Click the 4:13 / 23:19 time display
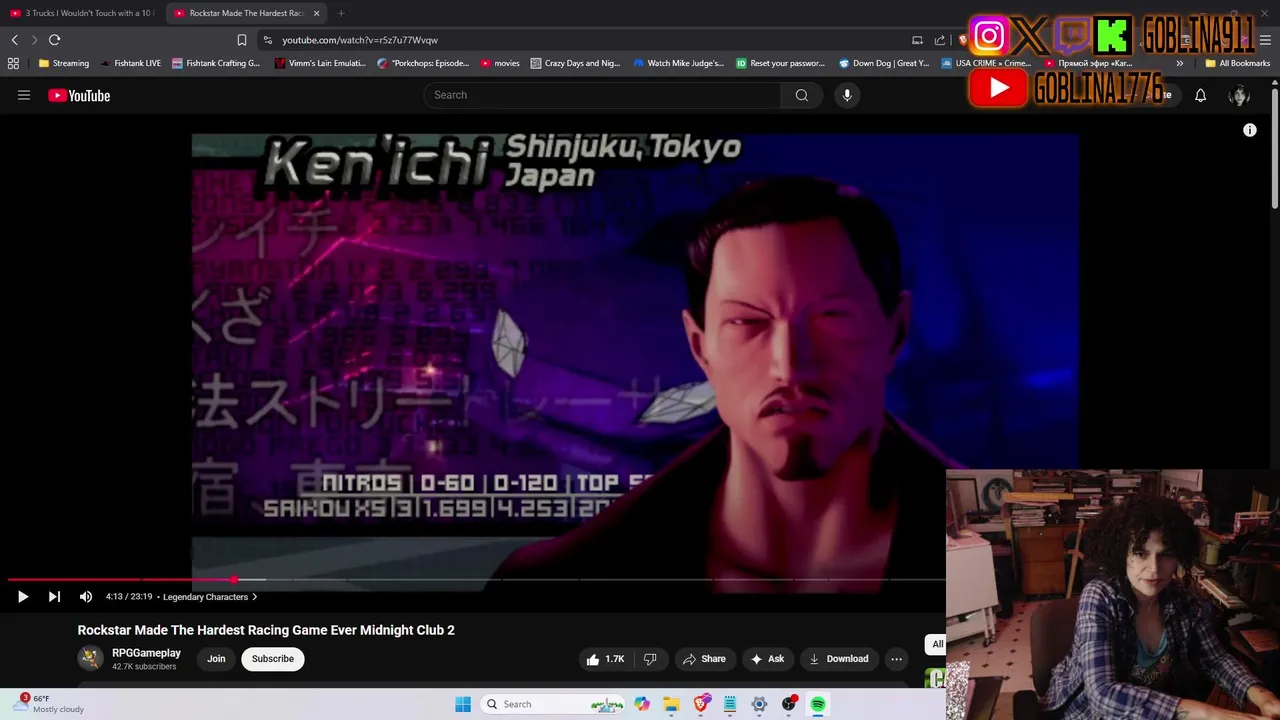 coord(129,597)
